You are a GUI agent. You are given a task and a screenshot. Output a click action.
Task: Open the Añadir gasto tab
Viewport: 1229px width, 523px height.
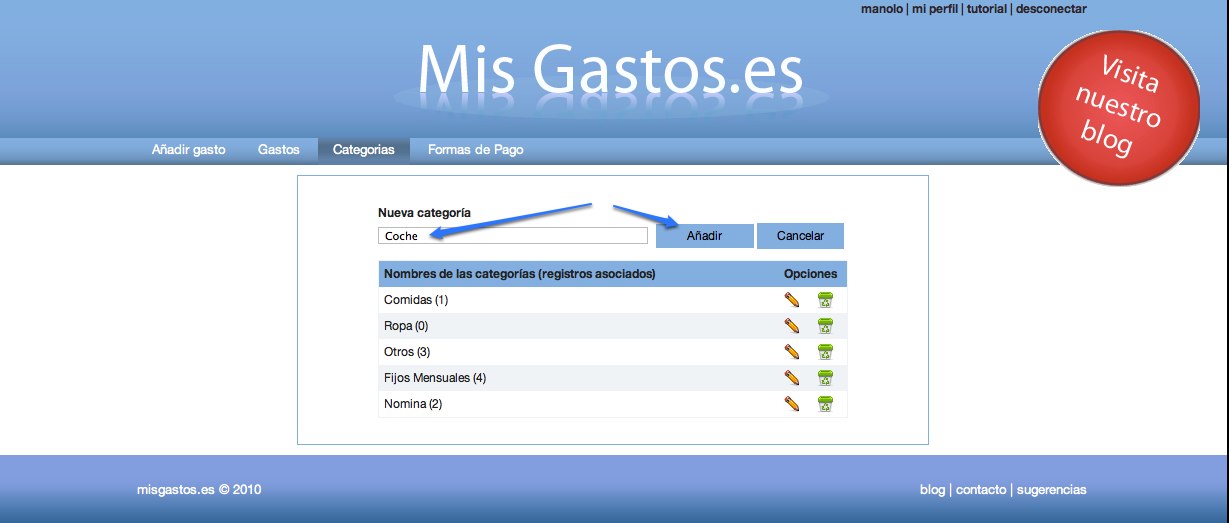click(x=189, y=150)
